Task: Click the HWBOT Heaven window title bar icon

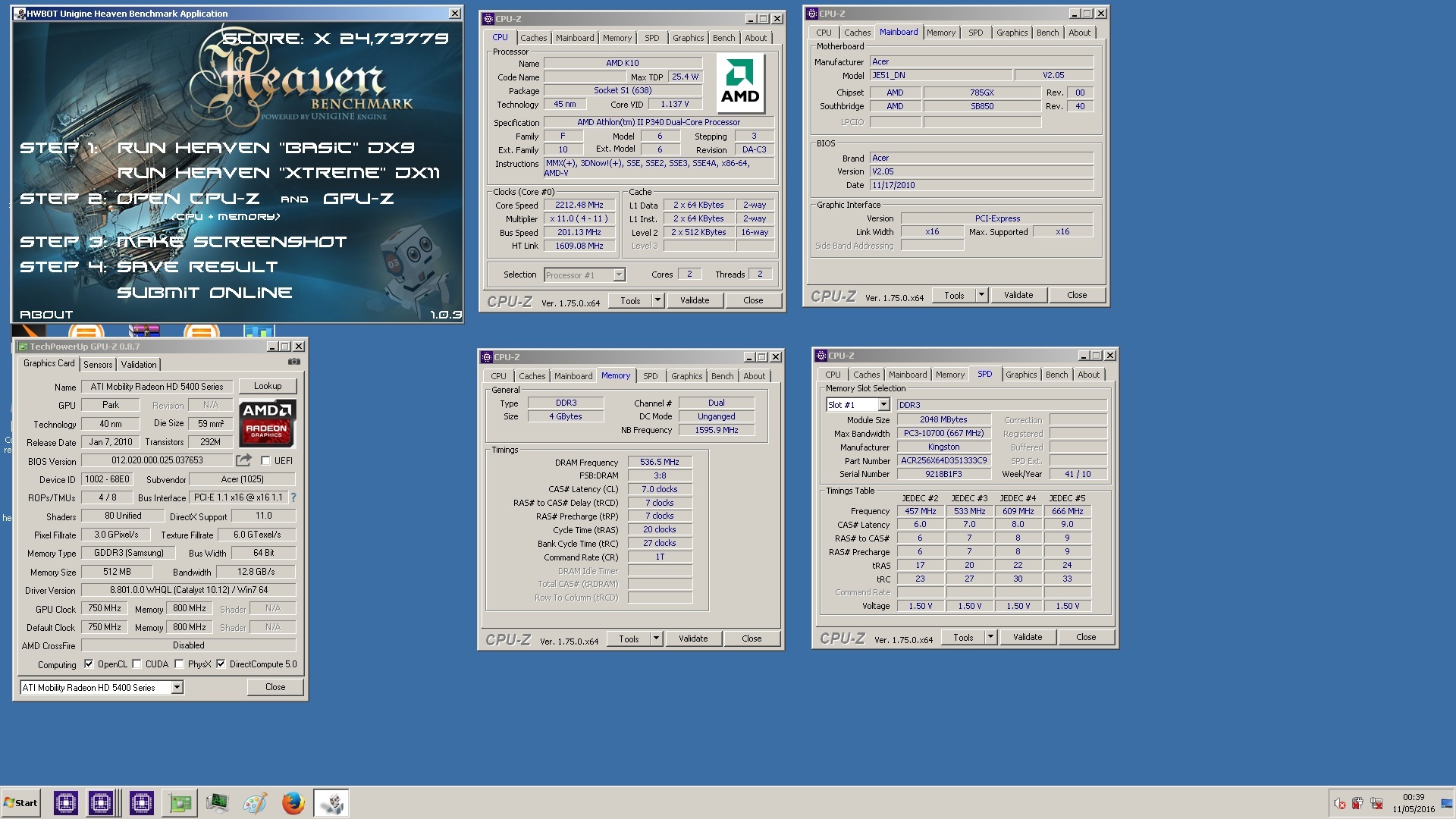Action: click(20, 14)
